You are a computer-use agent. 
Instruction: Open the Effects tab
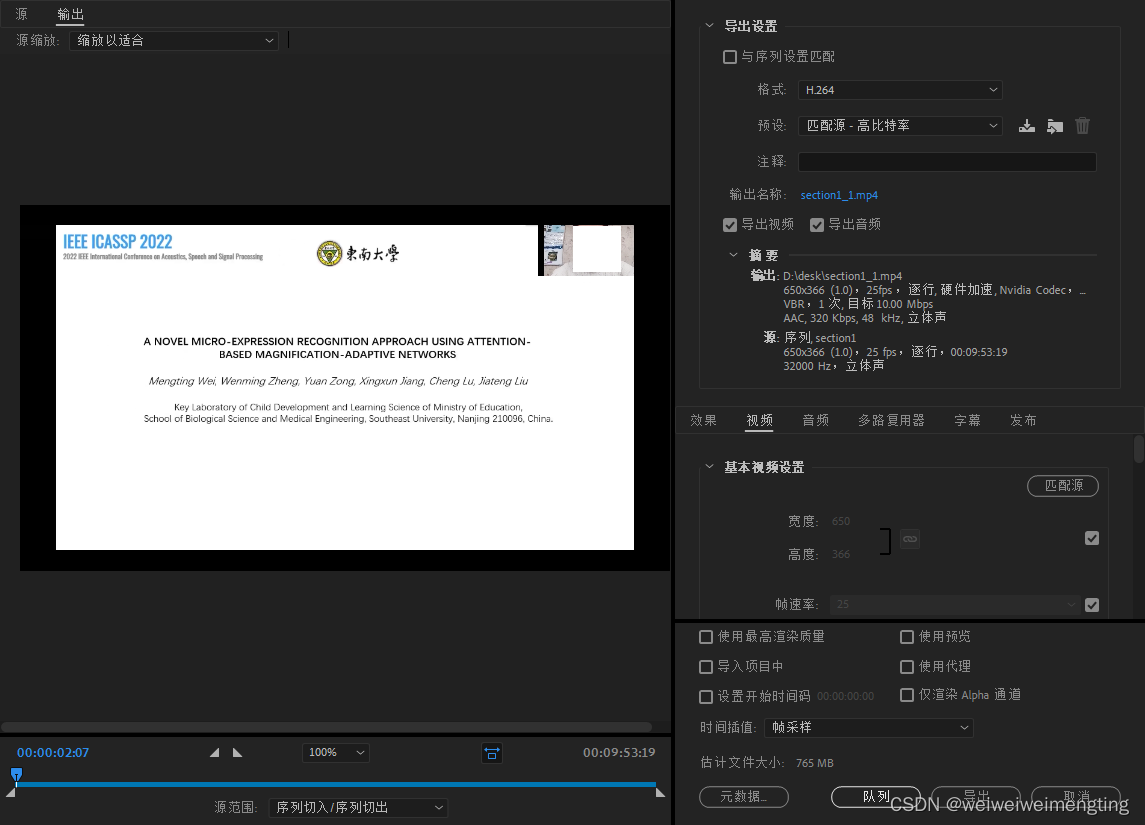point(703,421)
